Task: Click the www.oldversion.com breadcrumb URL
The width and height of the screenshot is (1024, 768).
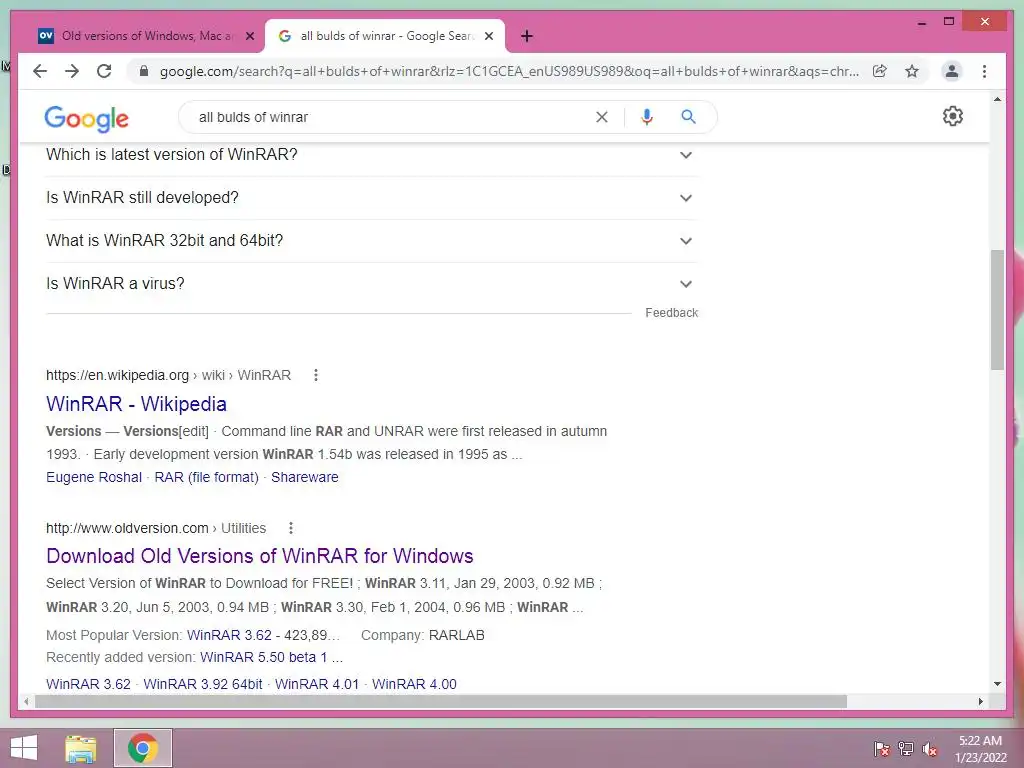Action: (x=155, y=528)
